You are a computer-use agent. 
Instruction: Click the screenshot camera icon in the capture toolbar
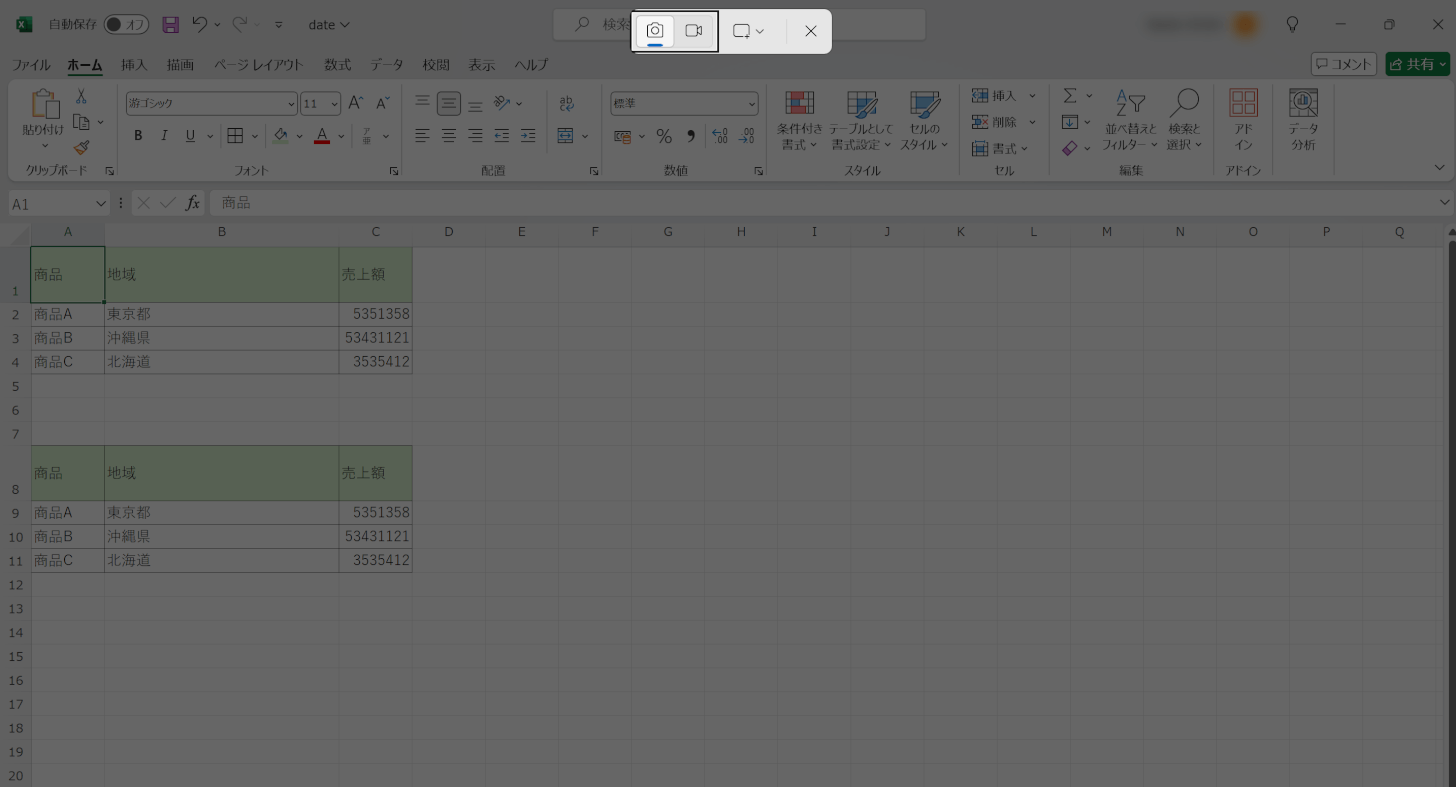pyautogui.click(x=655, y=31)
